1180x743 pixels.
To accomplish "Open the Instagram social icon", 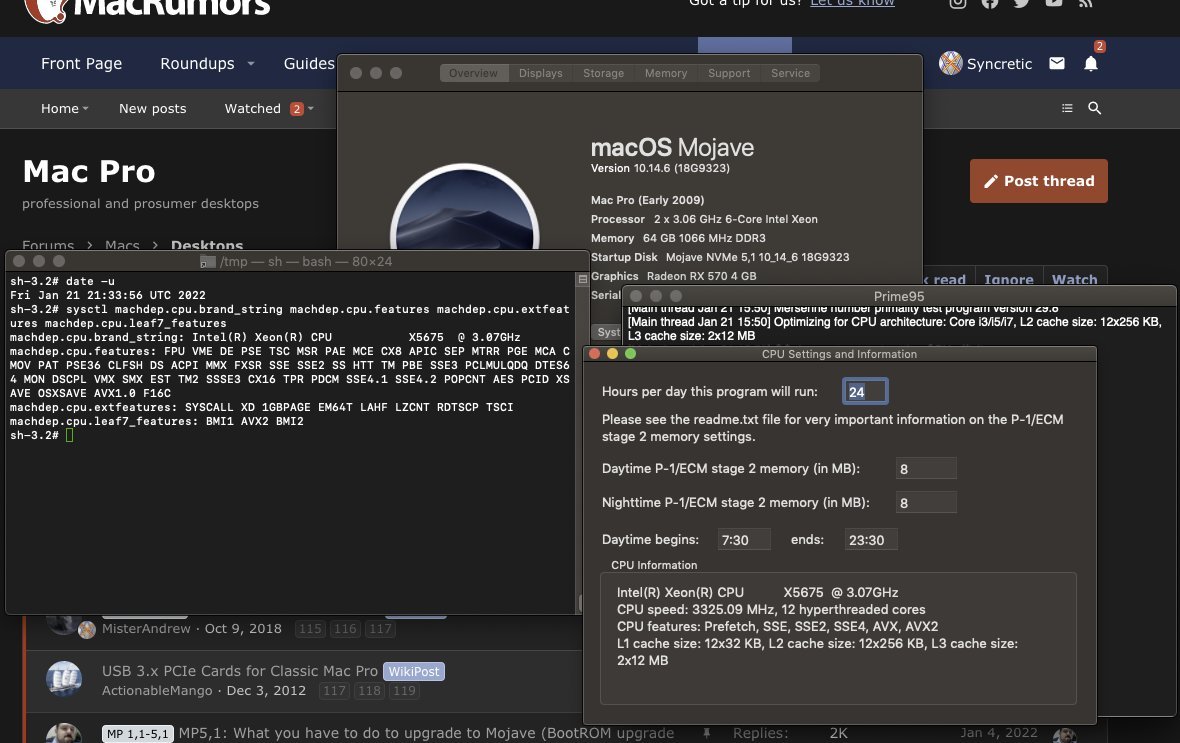I will pyautogui.click(x=957, y=3).
